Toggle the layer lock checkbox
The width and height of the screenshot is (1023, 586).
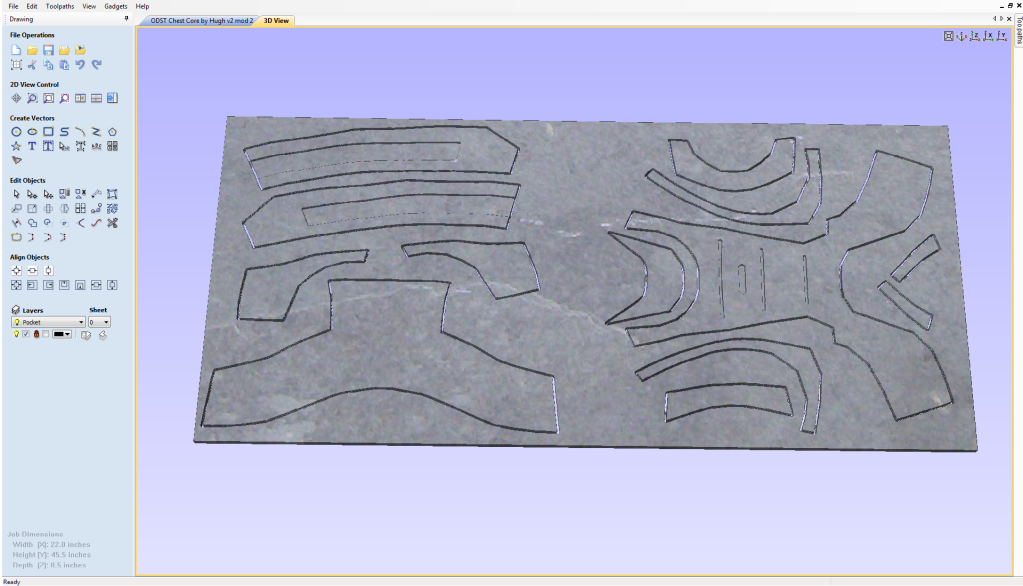pyautogui.click(x=46, y=334)
